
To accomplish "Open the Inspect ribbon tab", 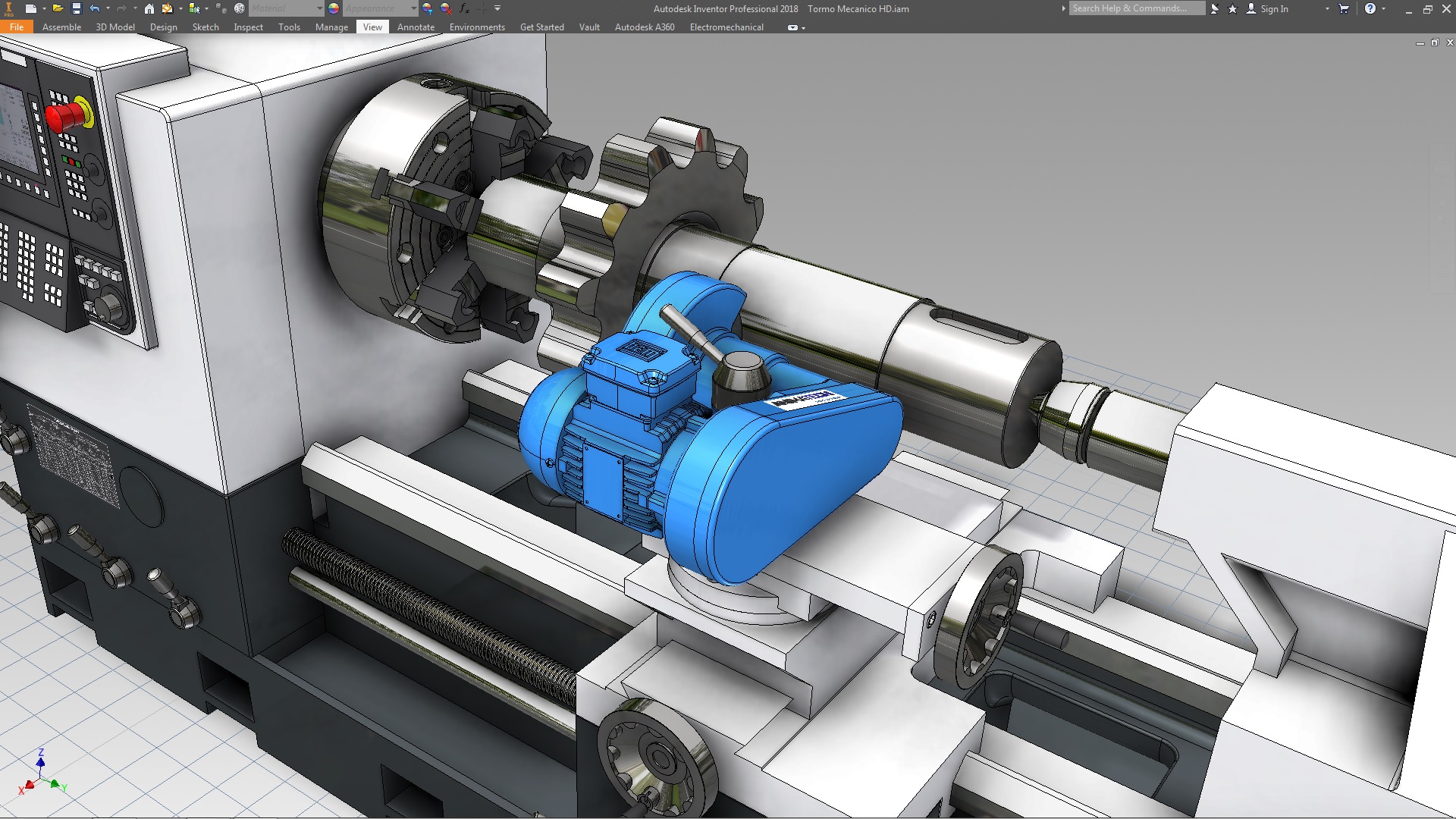I will pyautogui.click(x=248, y=27).
